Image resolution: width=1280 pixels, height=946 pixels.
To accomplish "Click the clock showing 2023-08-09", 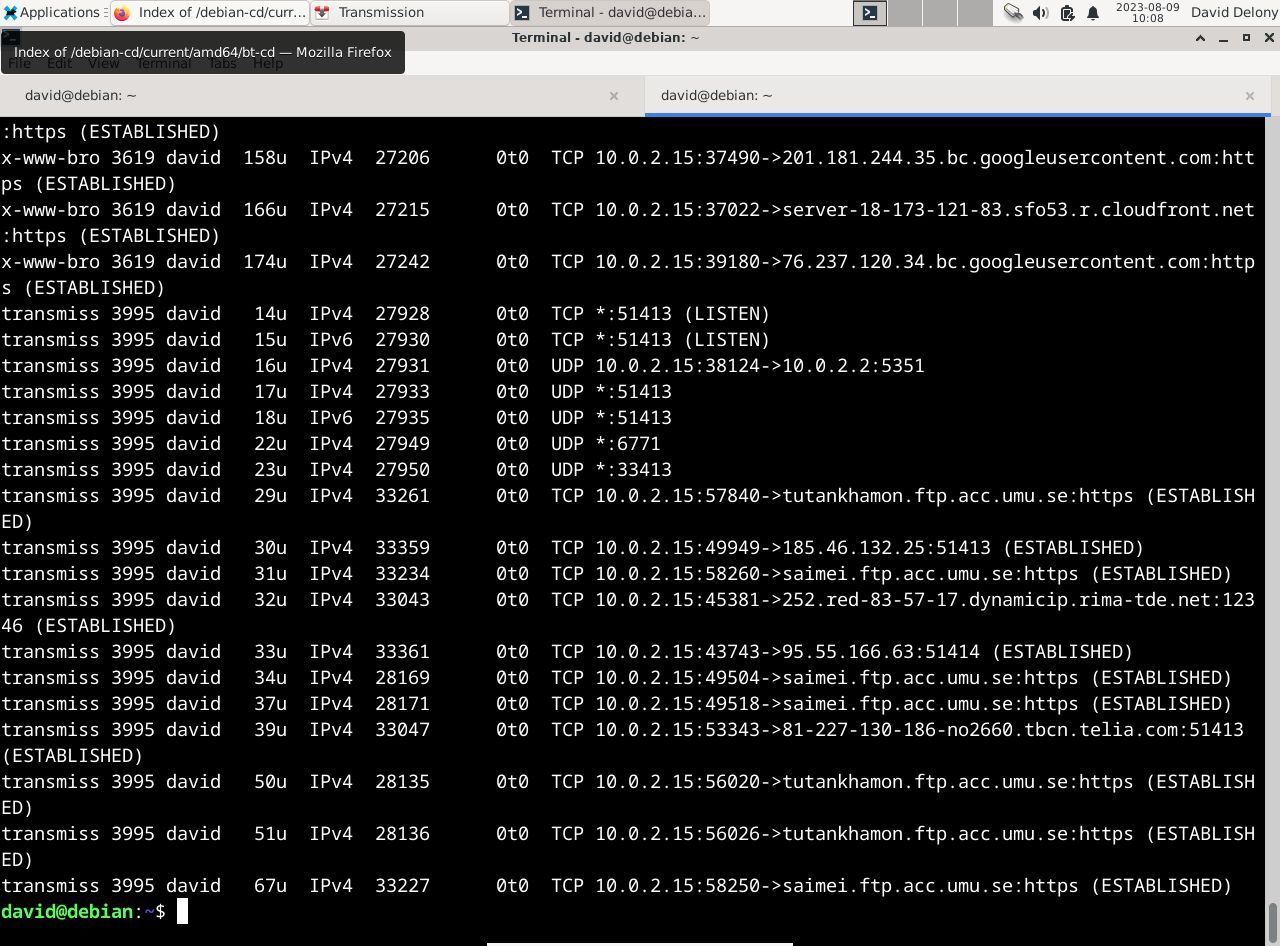I will [1147, 12].
